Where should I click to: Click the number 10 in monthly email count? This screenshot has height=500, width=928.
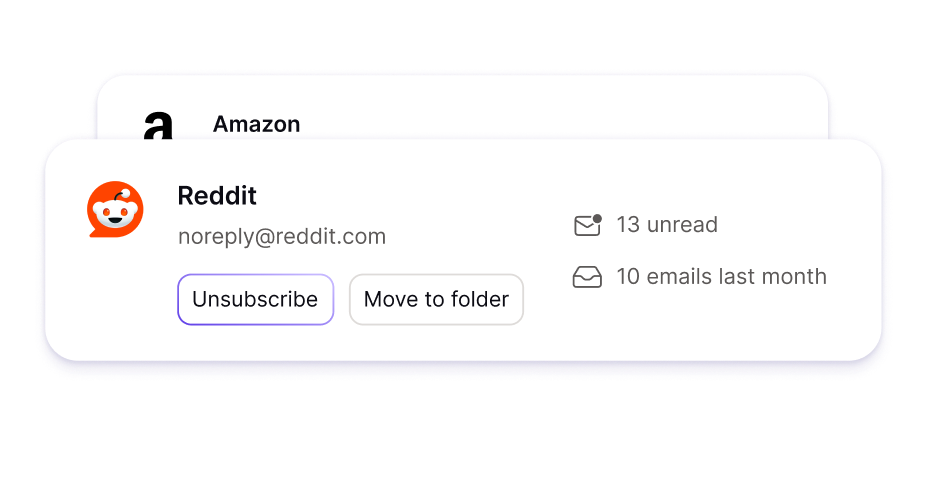[x=628, y=276]
